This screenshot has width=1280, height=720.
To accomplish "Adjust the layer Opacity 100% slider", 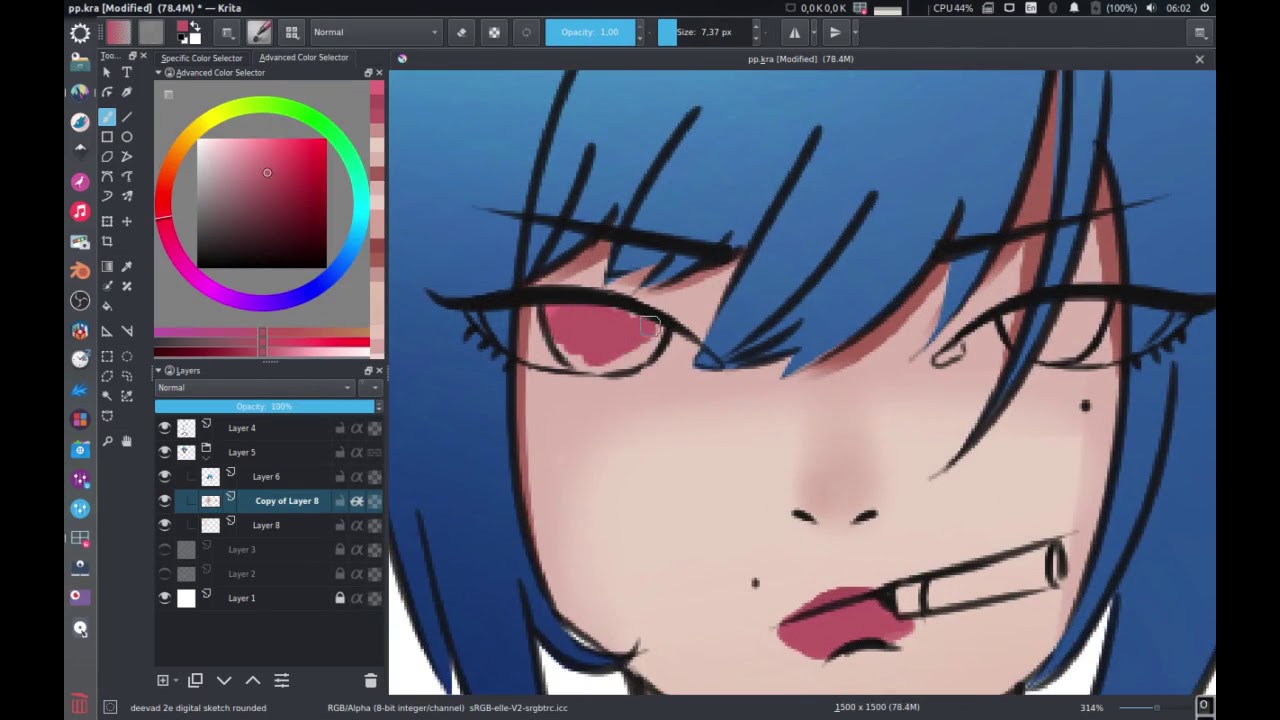I will (263, 406).
